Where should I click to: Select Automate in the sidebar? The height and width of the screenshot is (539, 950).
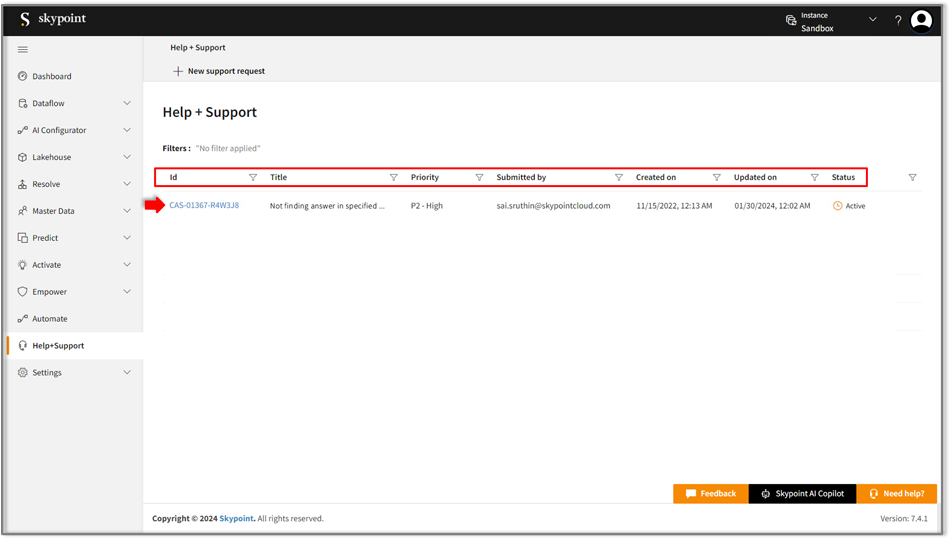tap(50, 319)
